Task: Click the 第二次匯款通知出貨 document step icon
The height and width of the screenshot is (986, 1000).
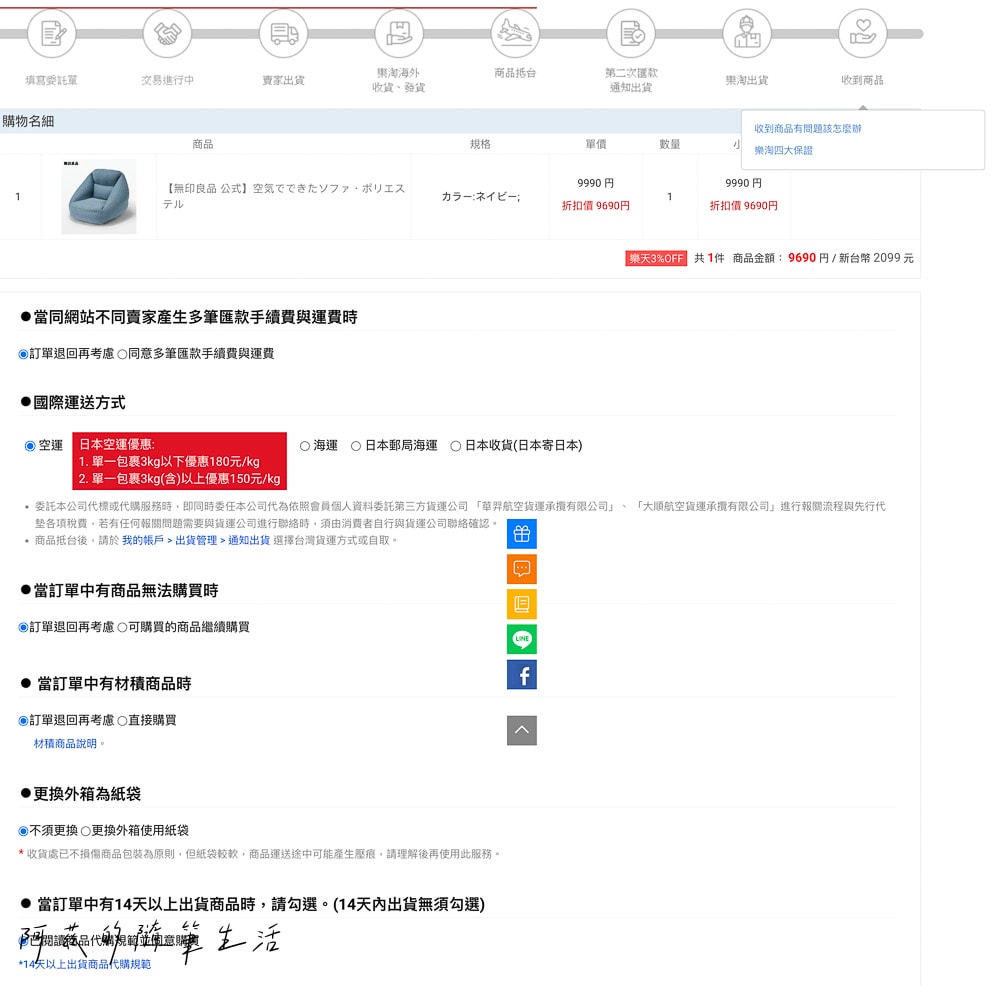Action: (631, 34)
